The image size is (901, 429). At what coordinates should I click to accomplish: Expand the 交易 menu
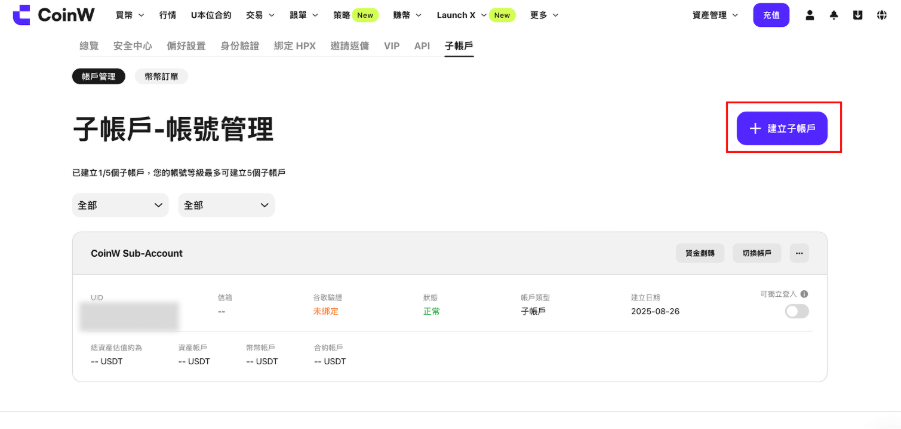[x=260, y=16]
